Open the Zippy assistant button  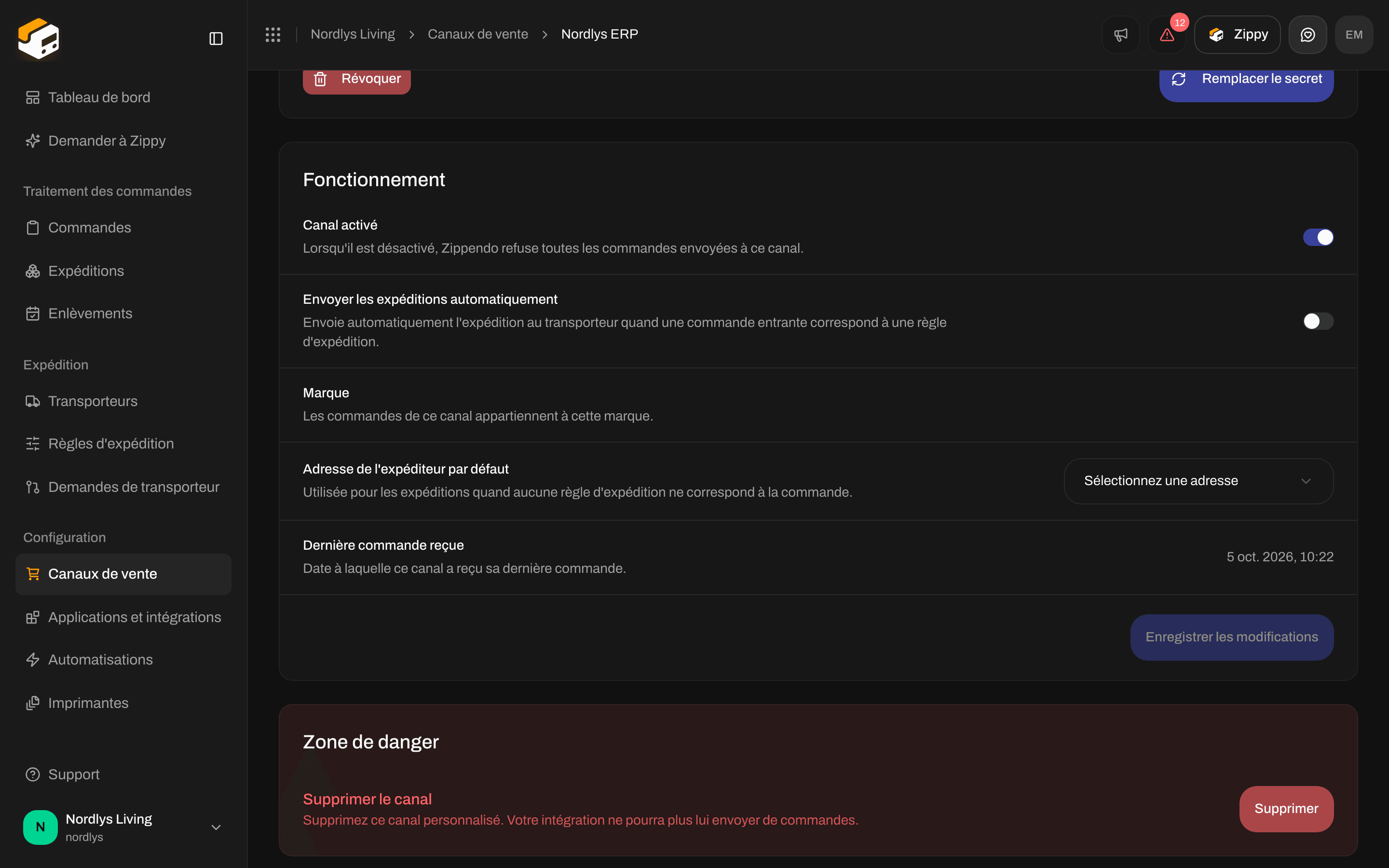[1237, 34]
